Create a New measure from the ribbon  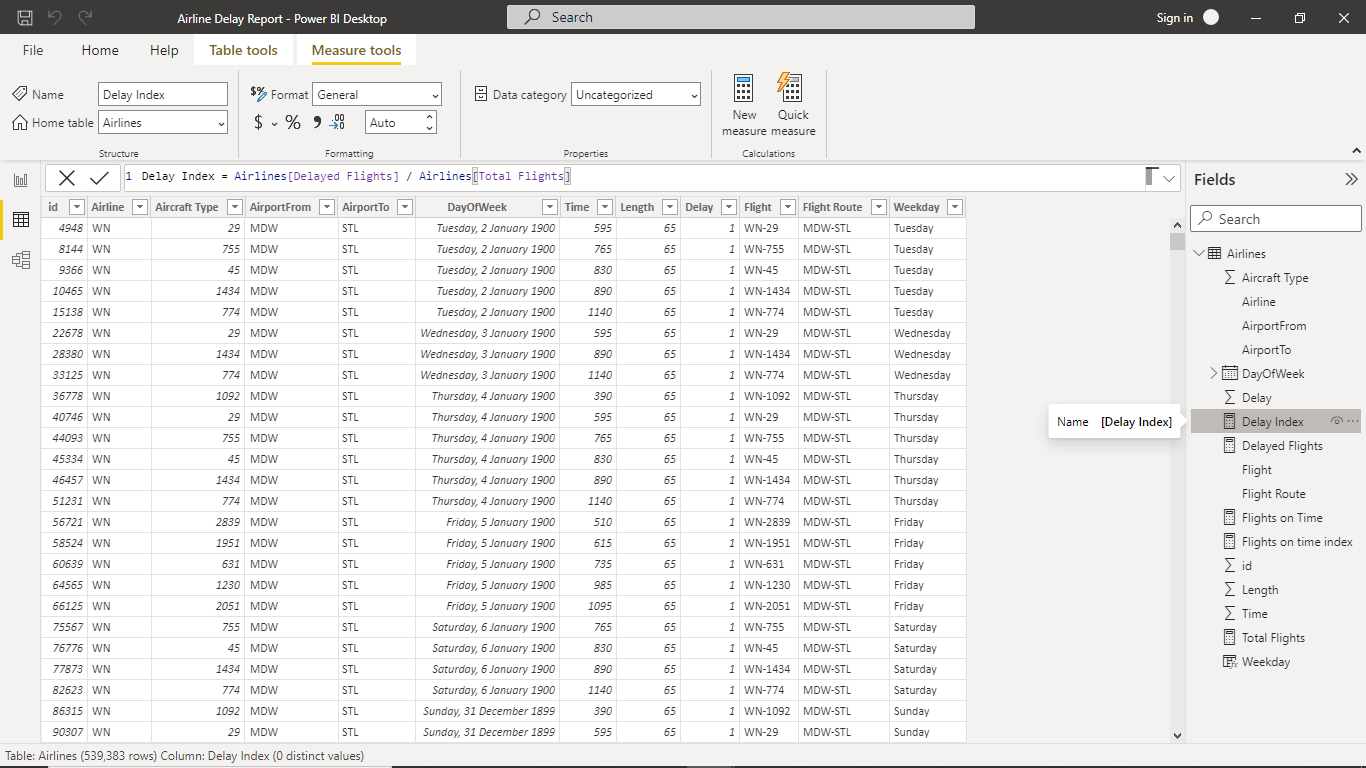pyautogui.click(x=743, y=105)
